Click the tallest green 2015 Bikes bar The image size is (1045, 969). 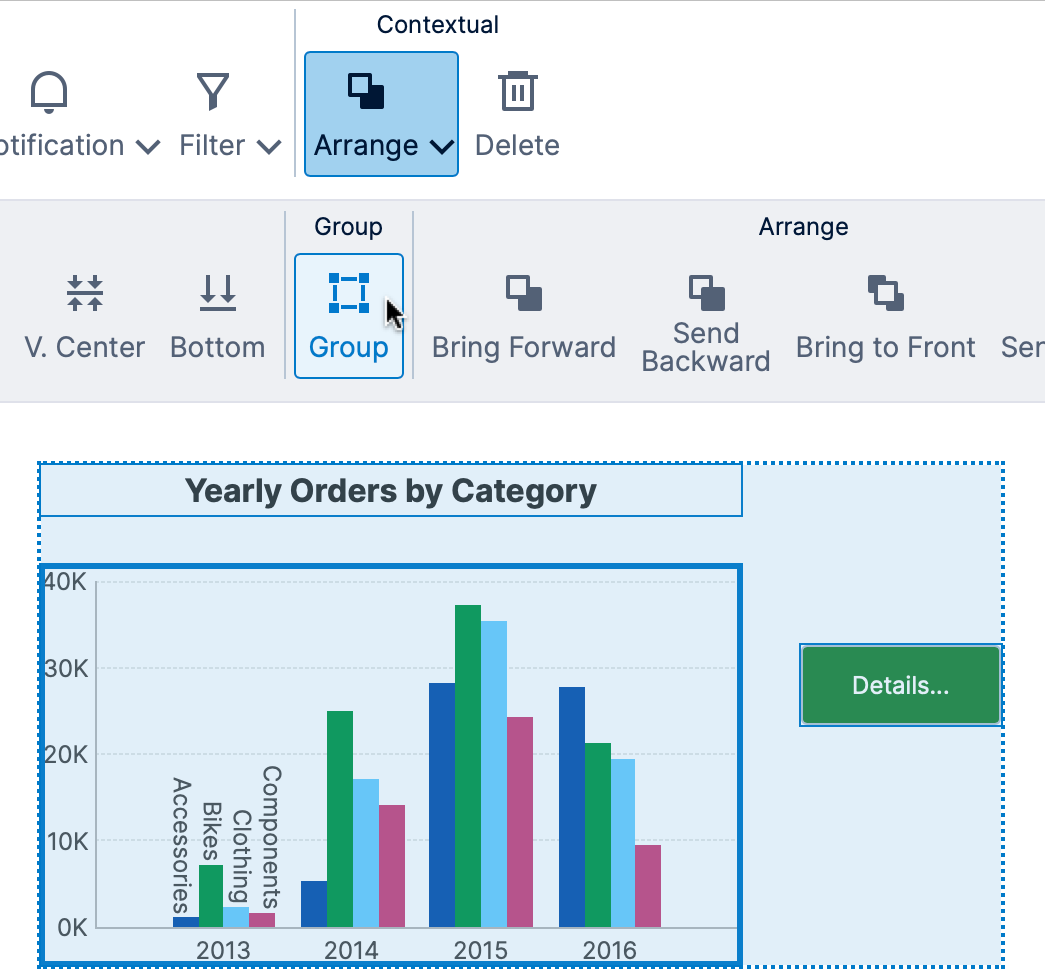click(x=468, y=765)
